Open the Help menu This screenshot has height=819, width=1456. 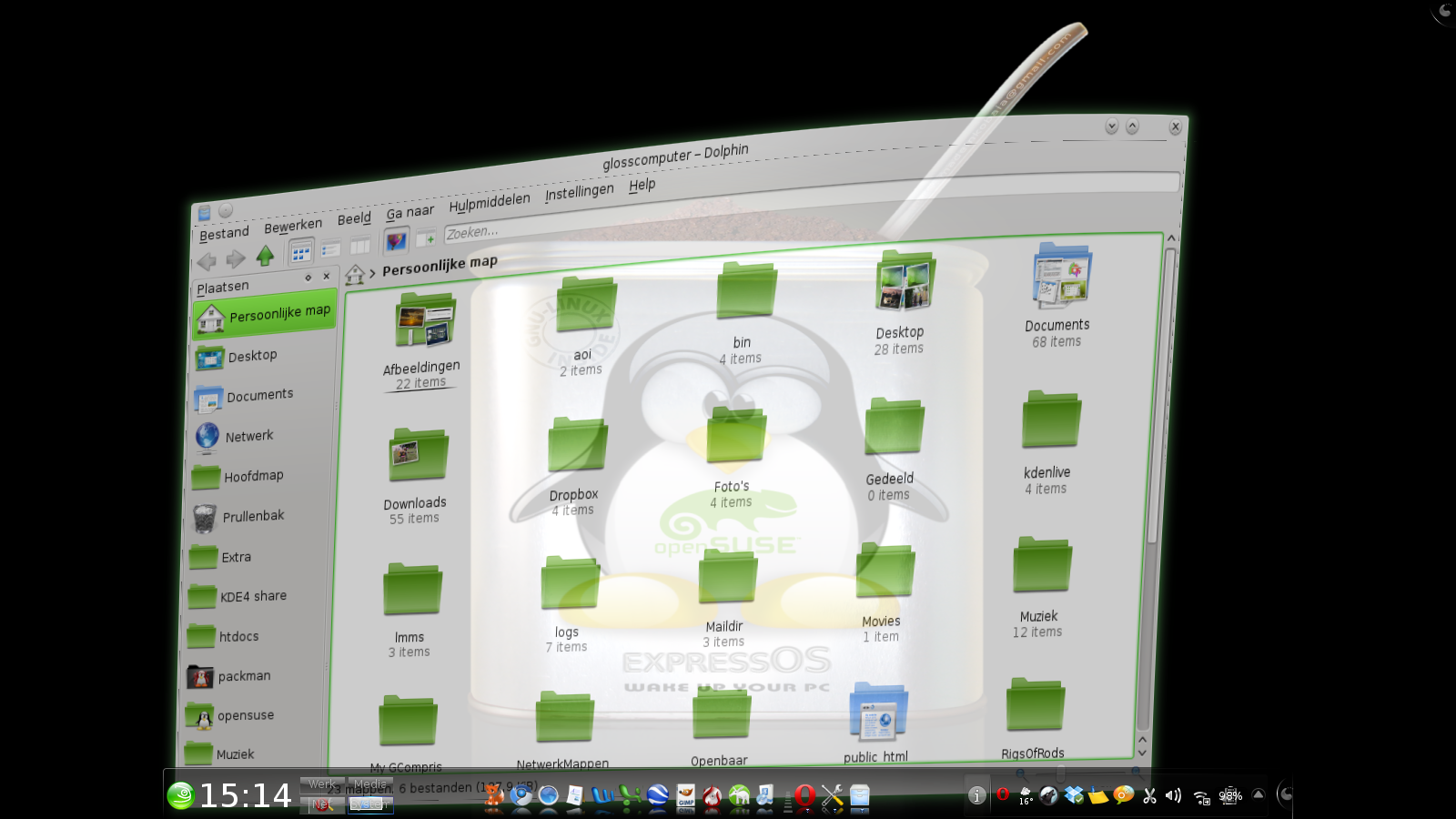[642, 185]
